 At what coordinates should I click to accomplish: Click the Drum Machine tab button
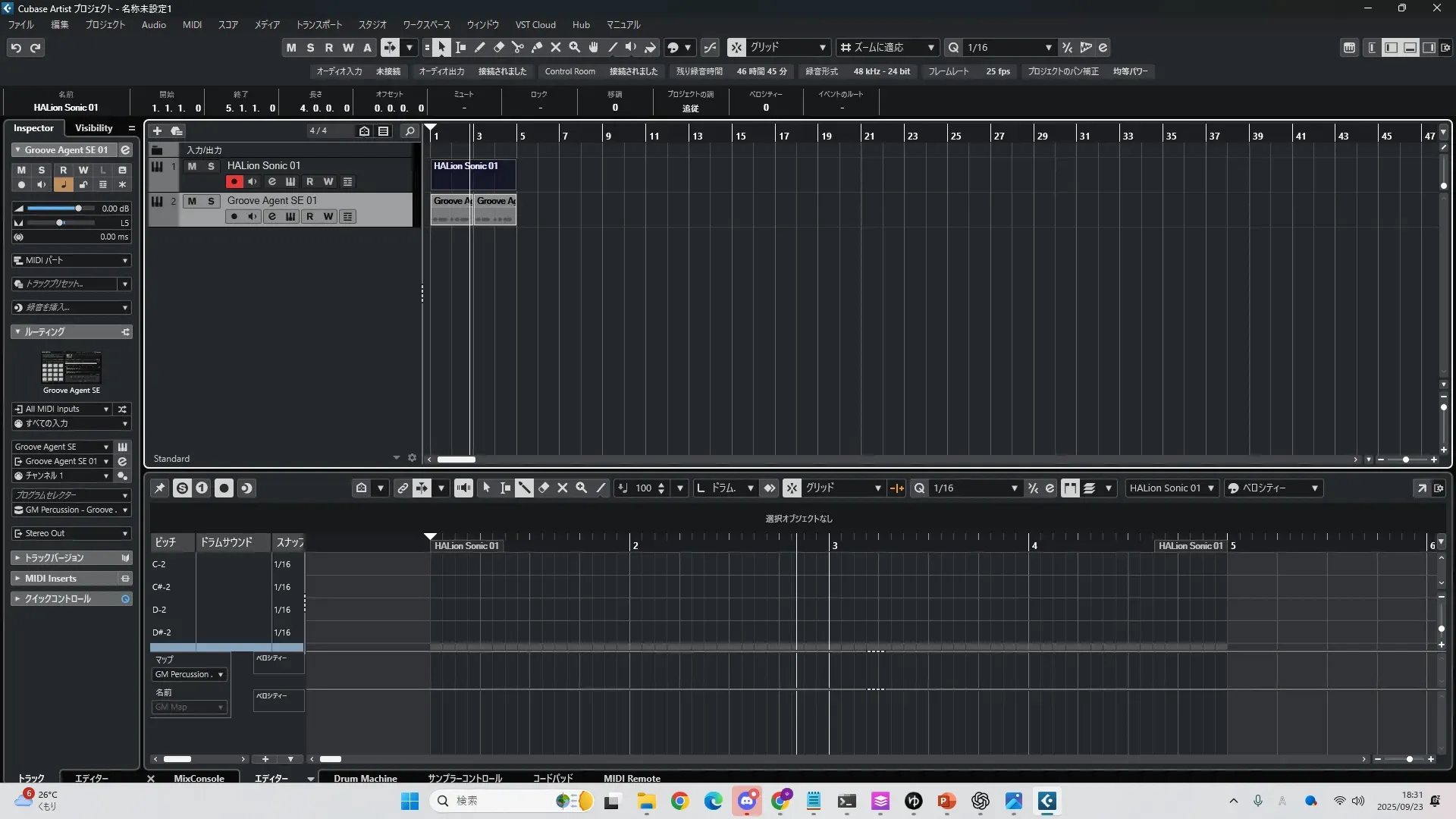pos(365,778)
